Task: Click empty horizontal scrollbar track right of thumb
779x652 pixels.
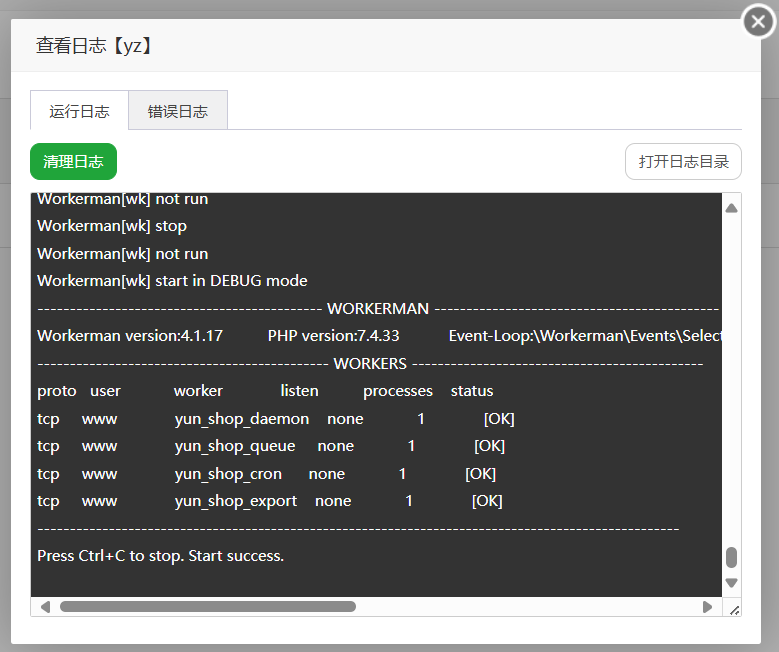Action: [530, 607]
